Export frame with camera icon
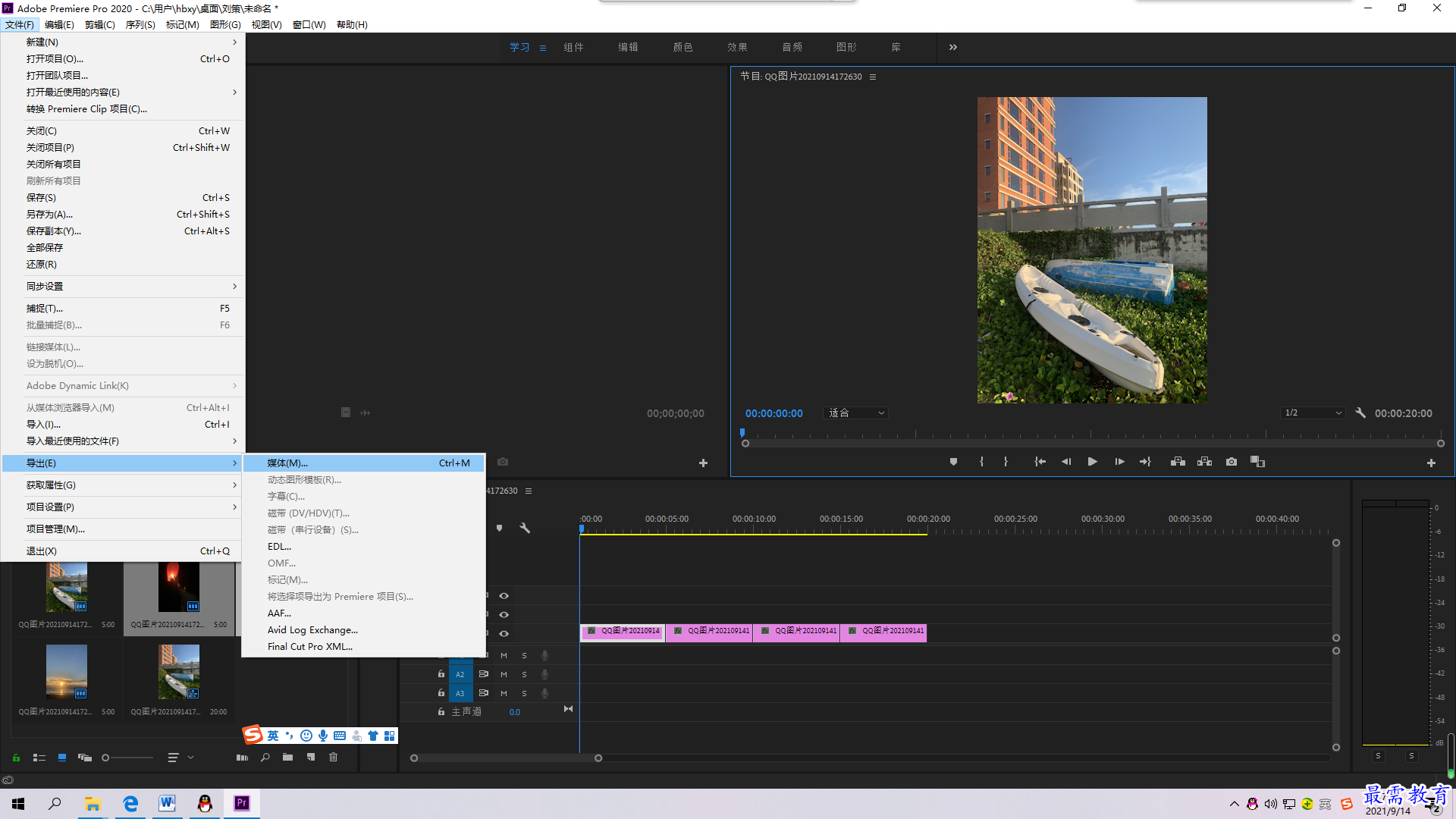1456x819 pixels. (x=1232, y=462)
